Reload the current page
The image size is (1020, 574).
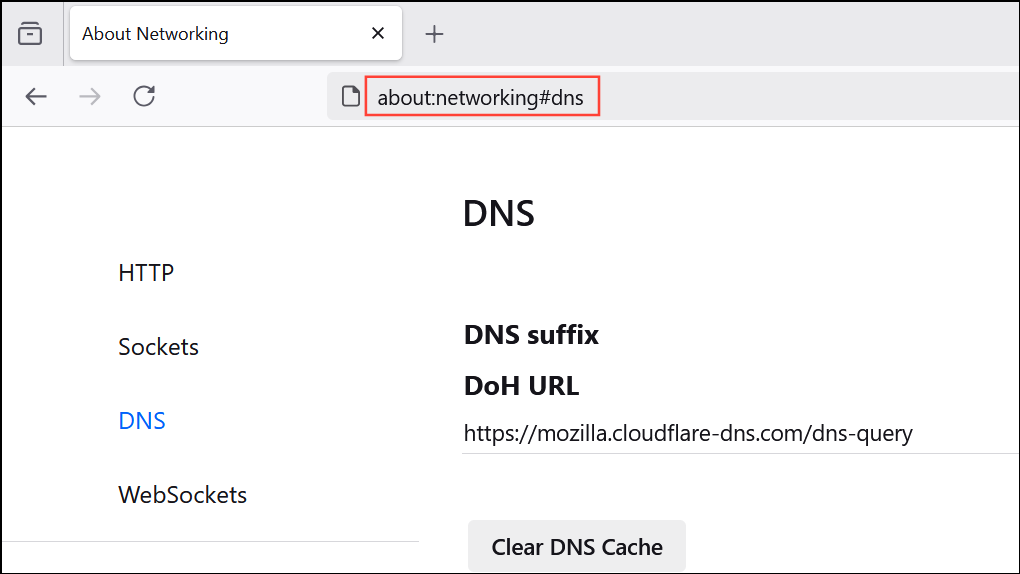coord(144,96)
